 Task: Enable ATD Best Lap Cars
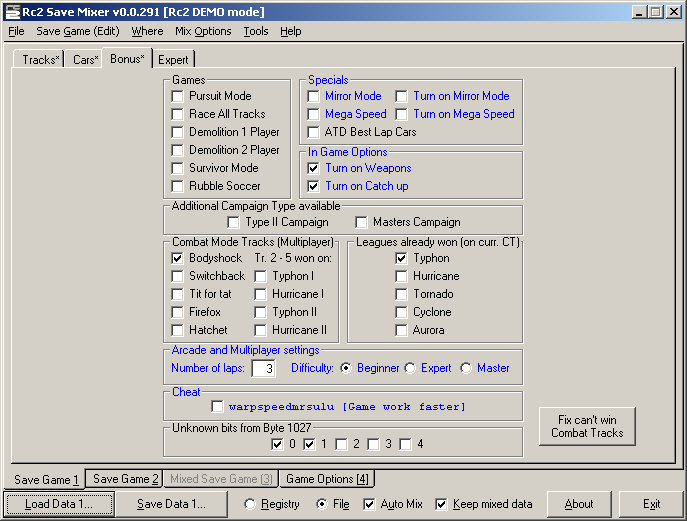313,132
